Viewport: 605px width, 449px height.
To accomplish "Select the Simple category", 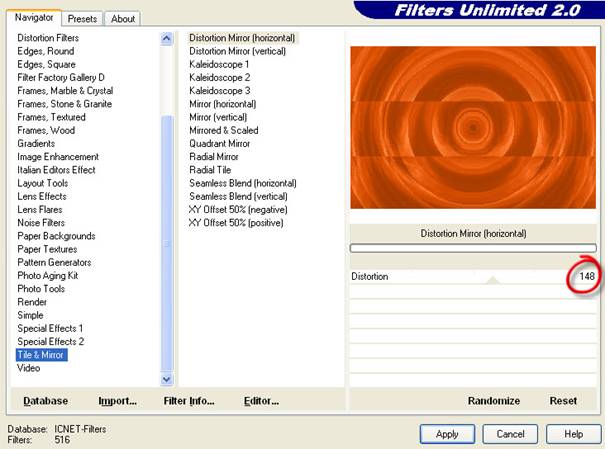I will pos(30,315).
